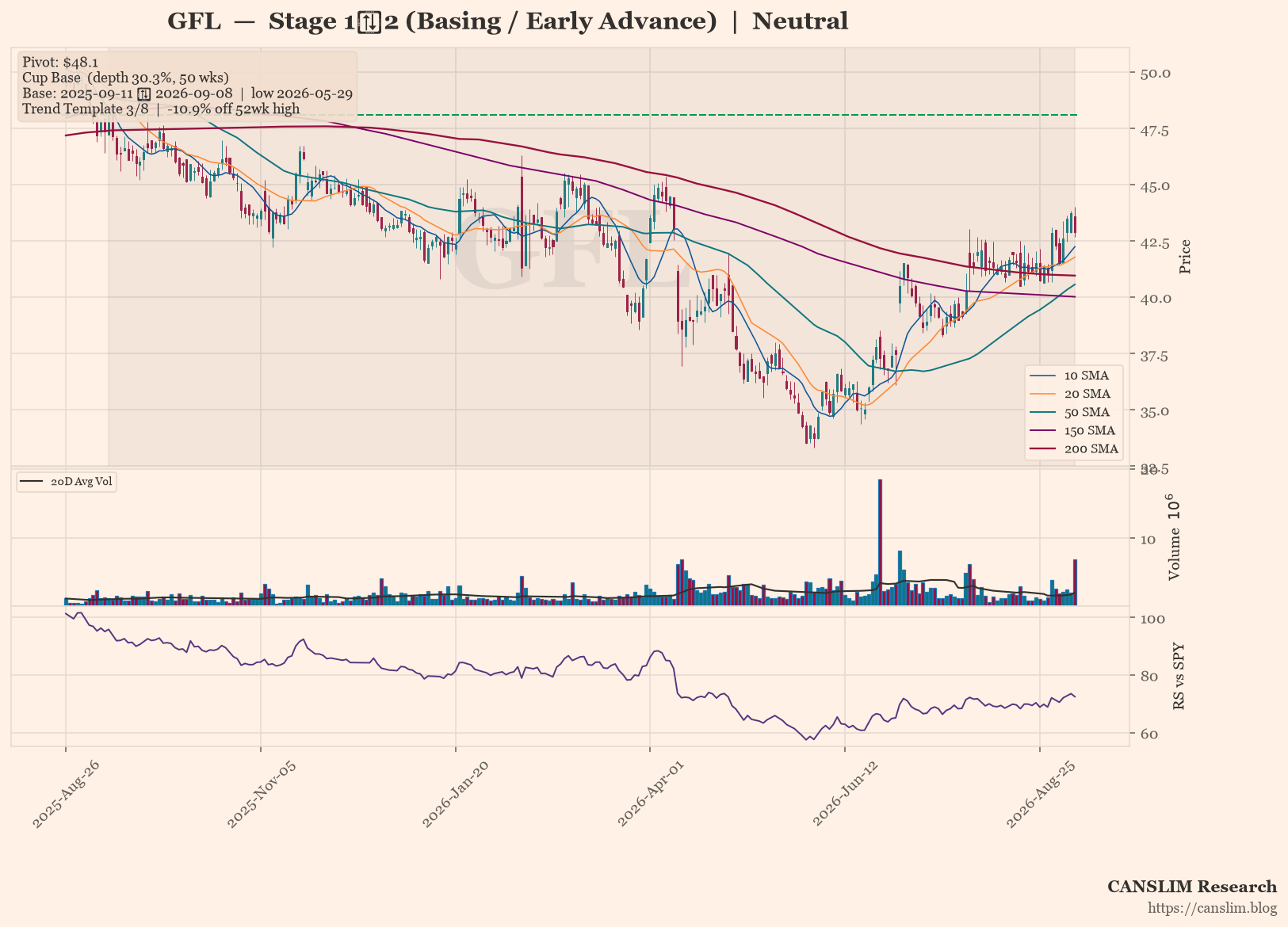Viewport: 1288px width, 927px height.
Task: Click the price axis tick '40.0'
Action: pyautogui.click(x=1155, y=299)
